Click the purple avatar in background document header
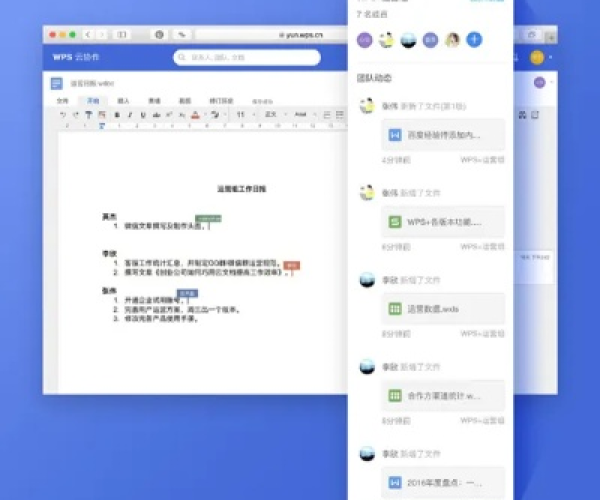 [539, 82]
